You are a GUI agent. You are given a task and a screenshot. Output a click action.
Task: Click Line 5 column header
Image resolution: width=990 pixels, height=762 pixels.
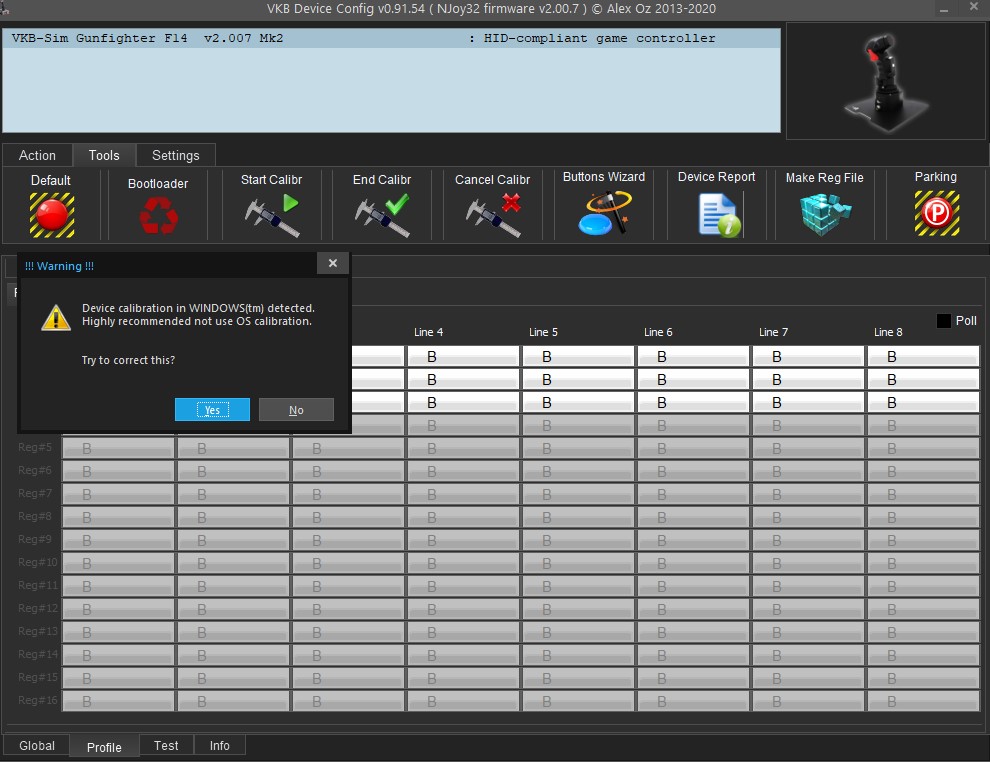(544, 332)
